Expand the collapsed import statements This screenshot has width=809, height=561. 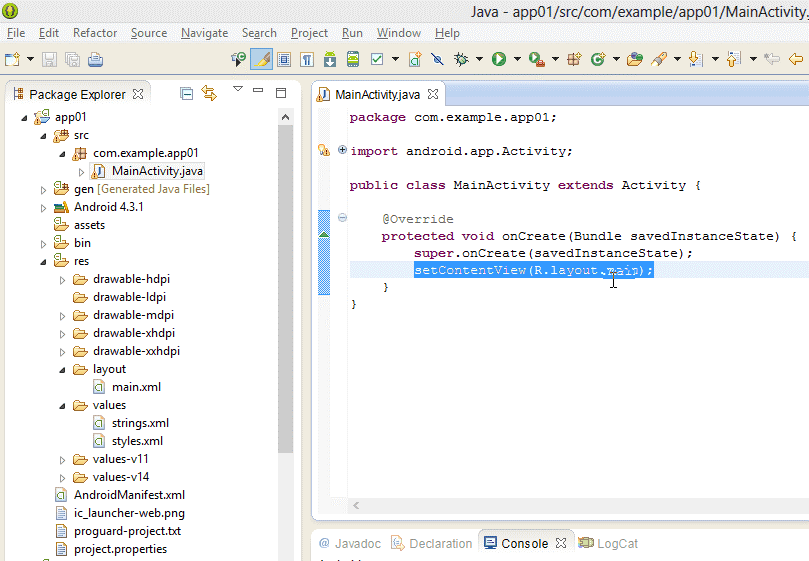[x=343, y=151]
